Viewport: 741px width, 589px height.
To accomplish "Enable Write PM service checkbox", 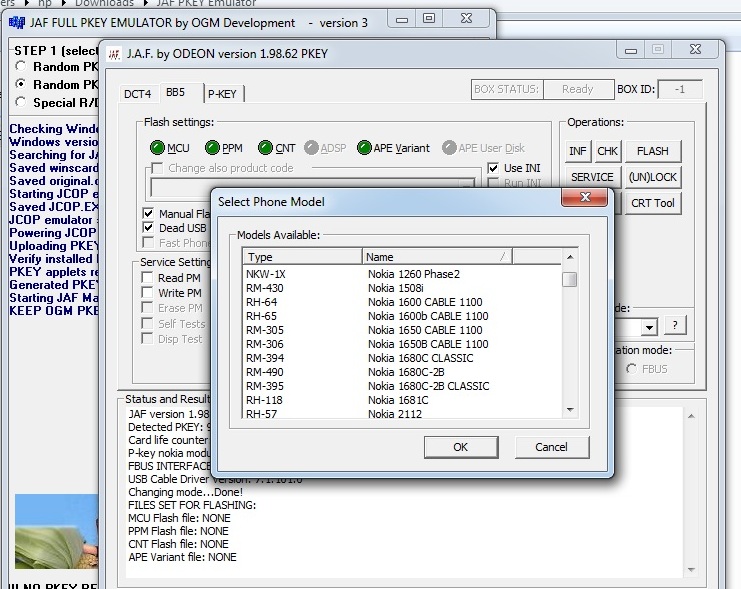I will click(x=147, y=293).
